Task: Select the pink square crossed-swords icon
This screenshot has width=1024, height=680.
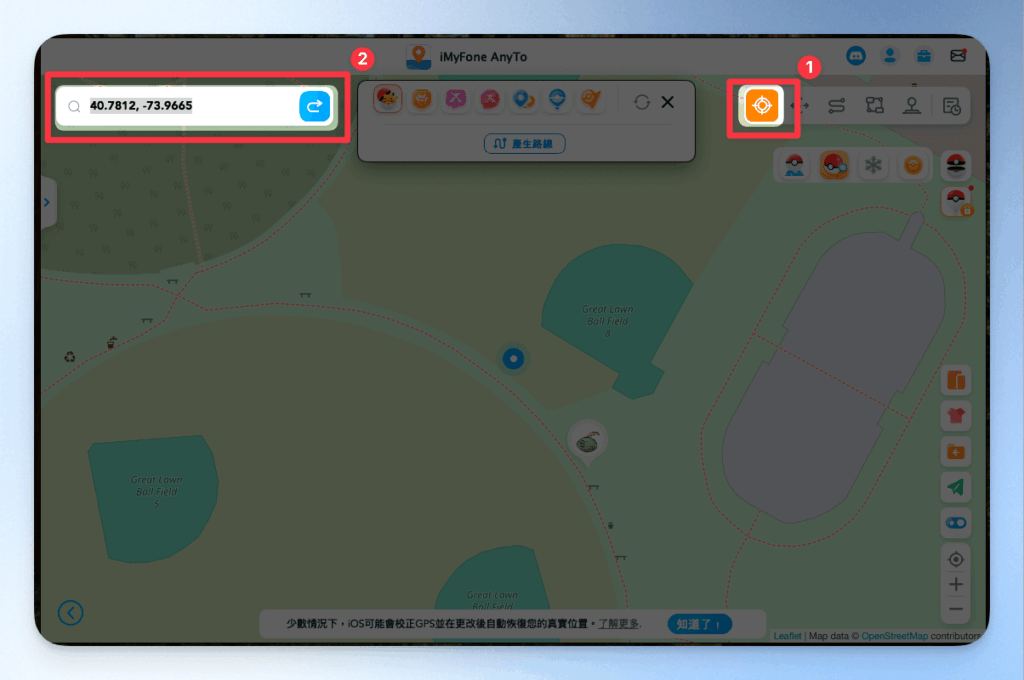Action: pos(456,99)
